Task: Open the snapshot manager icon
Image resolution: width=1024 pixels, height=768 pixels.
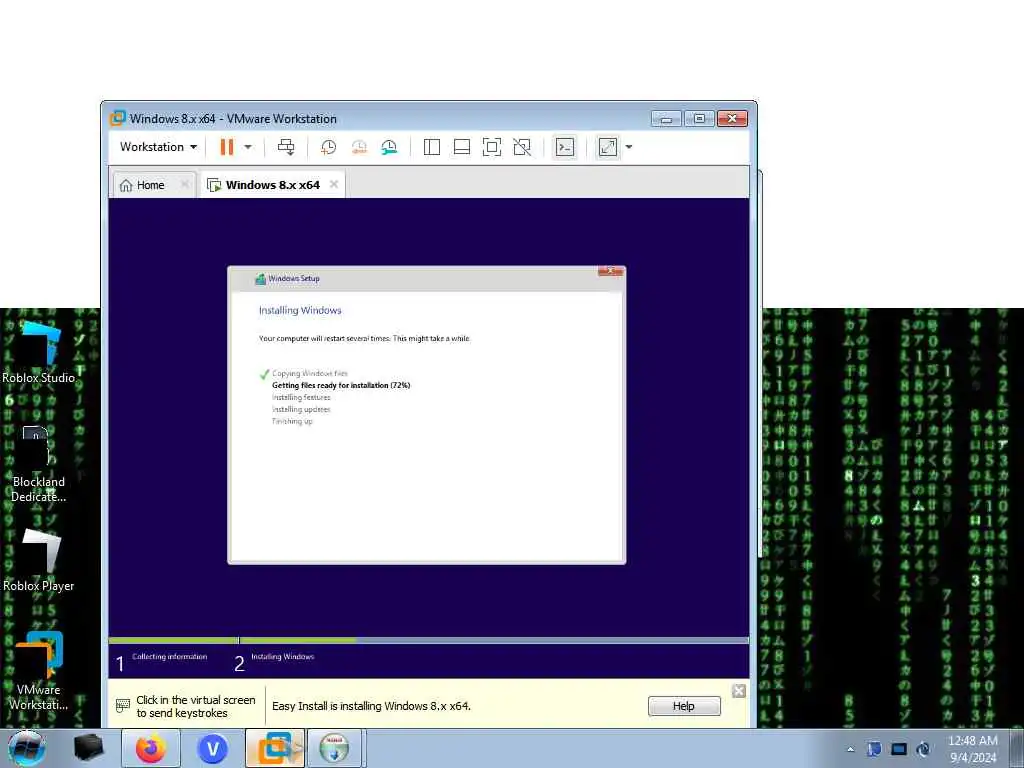Action: pos(389,147)
